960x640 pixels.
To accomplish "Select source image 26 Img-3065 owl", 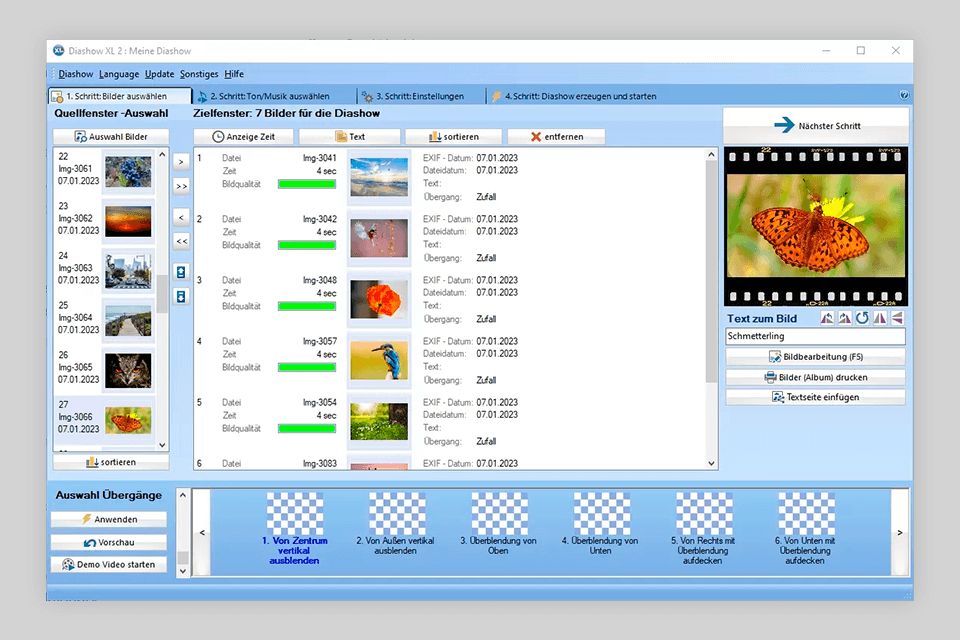I will click(104, 370).
